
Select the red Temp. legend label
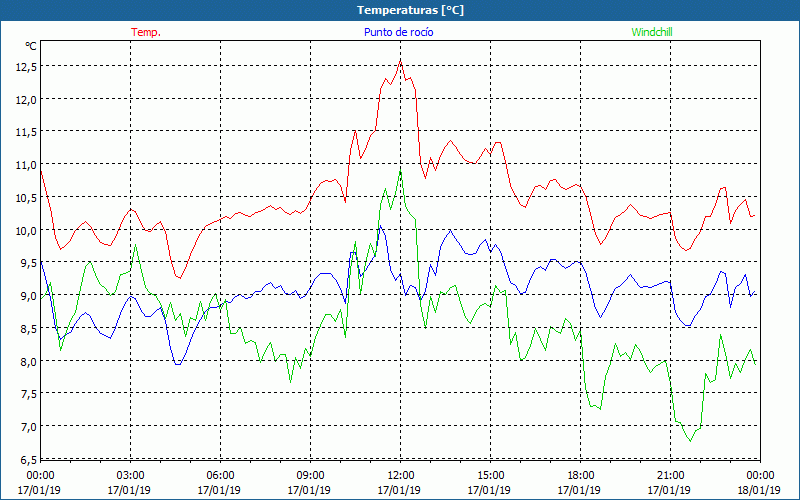coord(146,32)
